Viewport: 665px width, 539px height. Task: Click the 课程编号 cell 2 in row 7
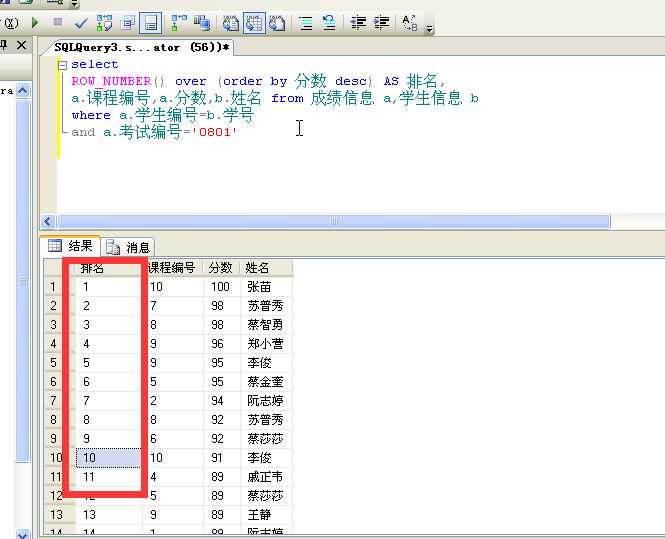(x=173, y=401)
